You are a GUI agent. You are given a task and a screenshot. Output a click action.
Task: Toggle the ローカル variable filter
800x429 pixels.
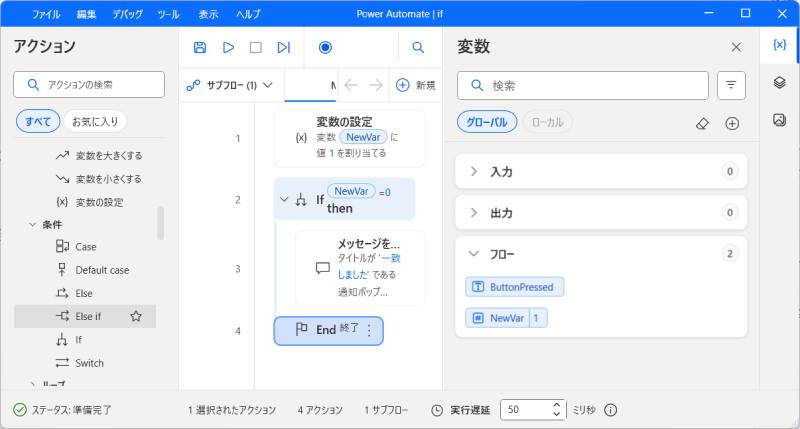pos(547,122)
